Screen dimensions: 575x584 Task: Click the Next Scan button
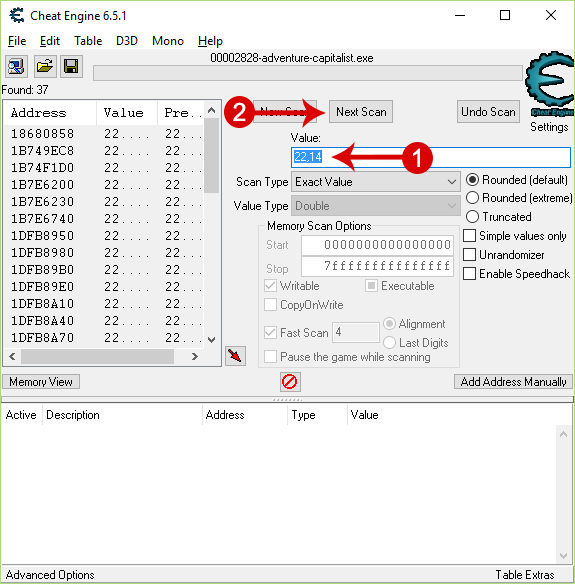pyautogui.click(x=361, y=112)
